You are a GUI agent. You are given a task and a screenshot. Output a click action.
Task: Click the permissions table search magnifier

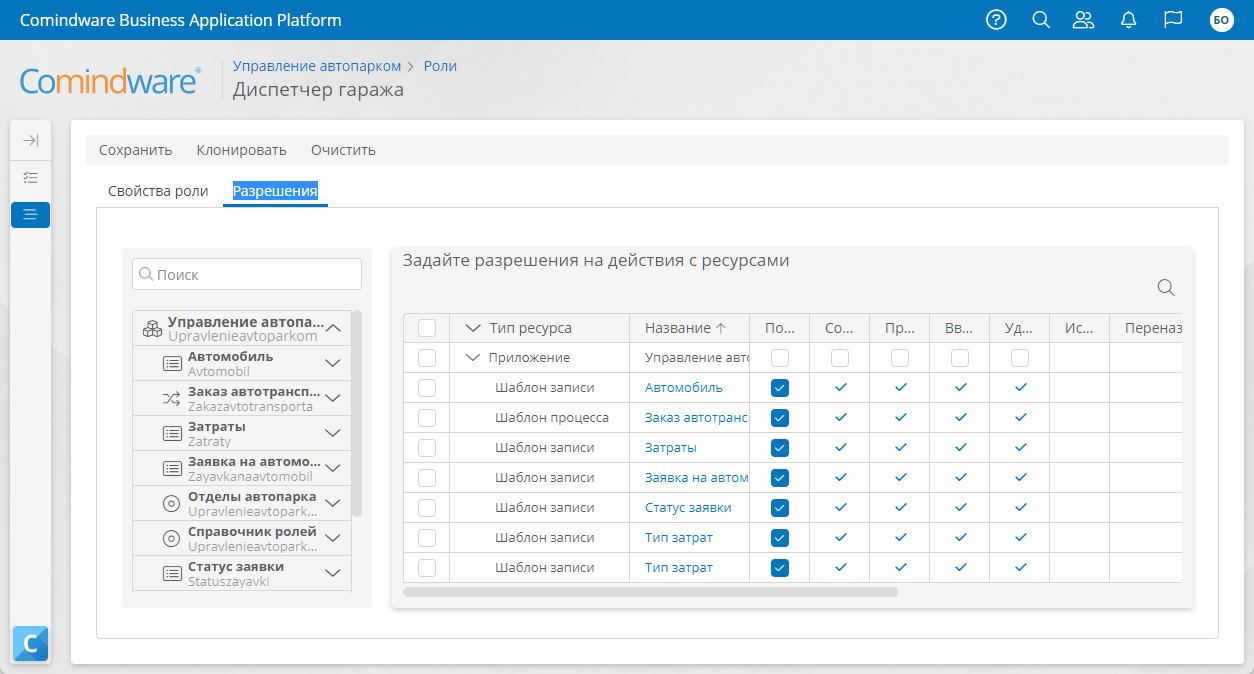click(x=1166, y=288)
